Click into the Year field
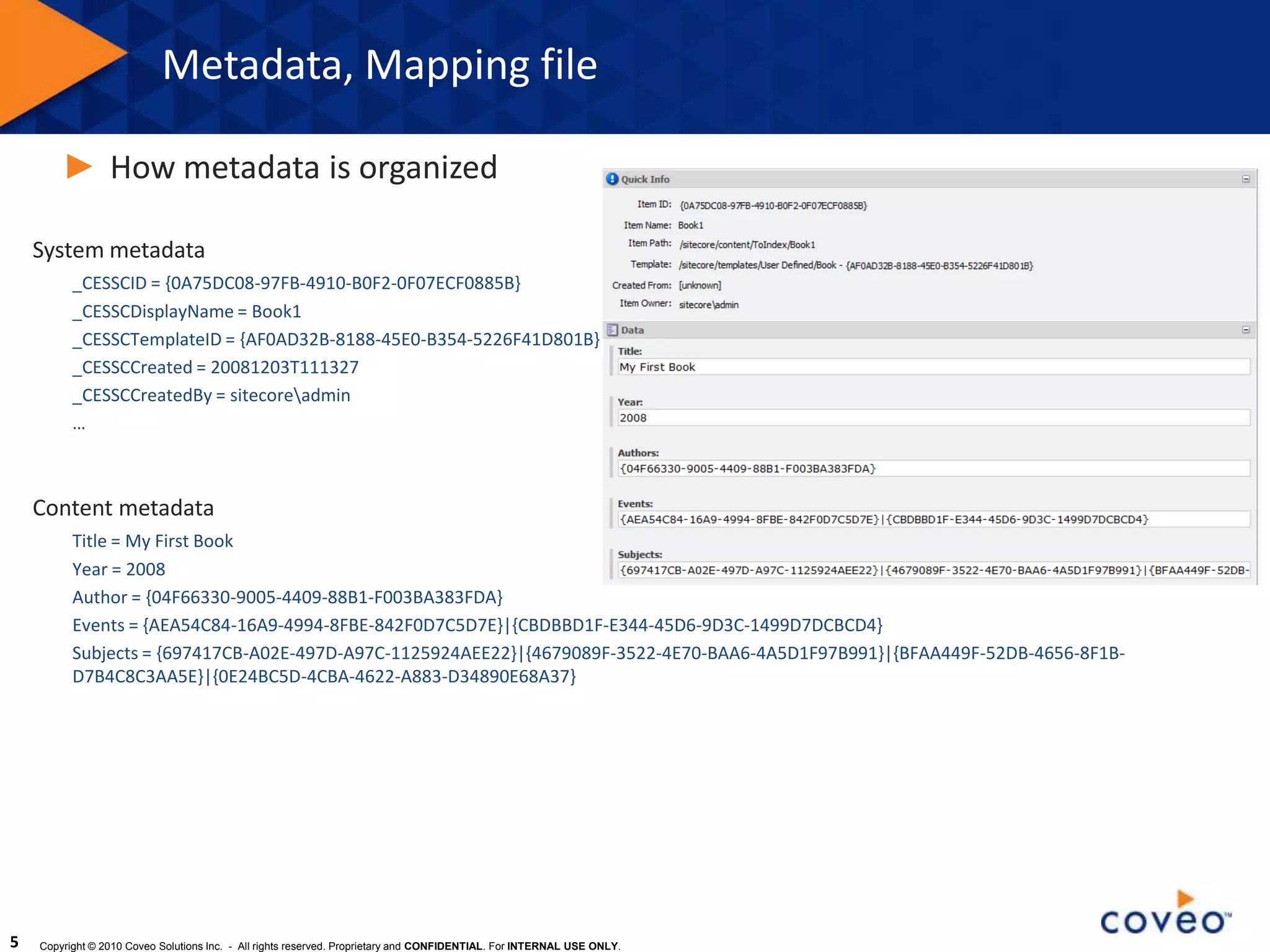Viewport: 1270px width, 952px height. point(933,418)
